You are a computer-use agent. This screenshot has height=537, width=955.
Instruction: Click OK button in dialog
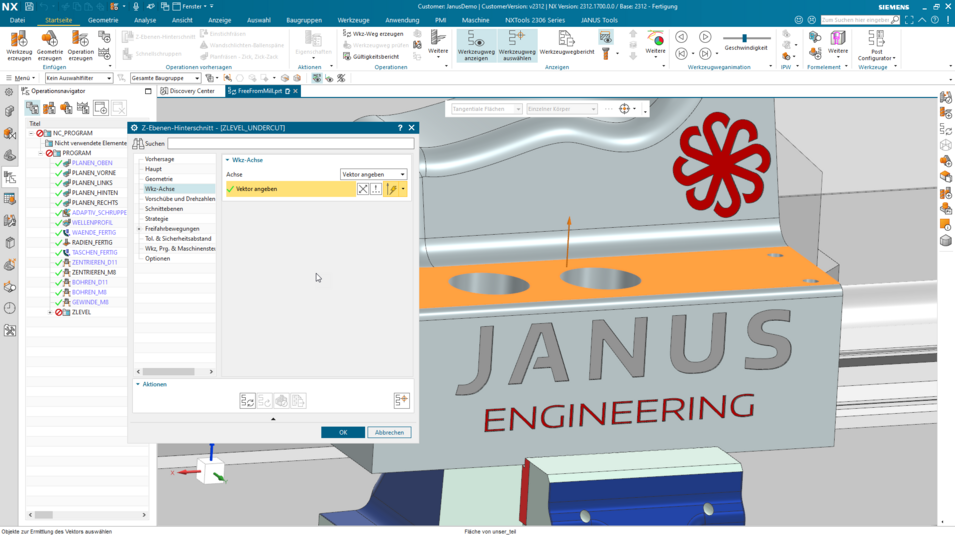tap(343, 432)
